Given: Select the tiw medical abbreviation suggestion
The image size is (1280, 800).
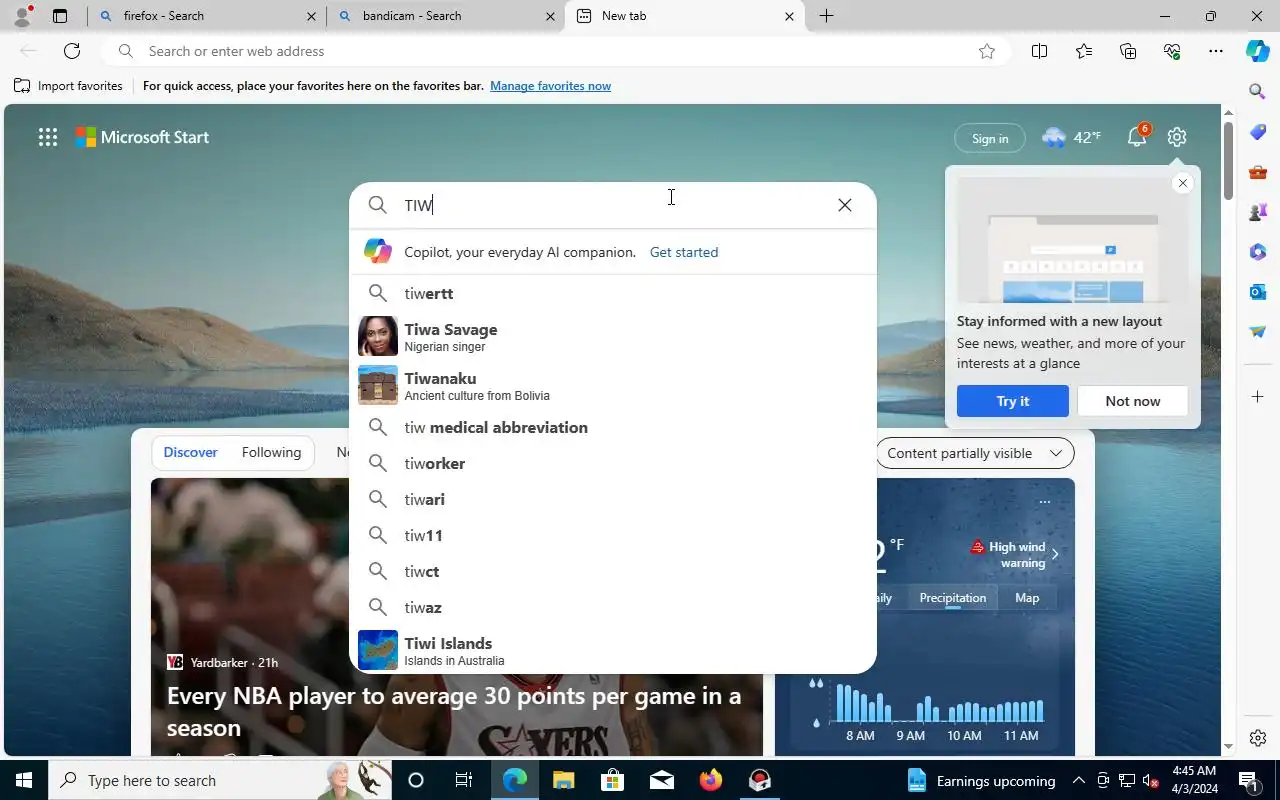Looking at the screenshot, I should [x=613, y=427].
